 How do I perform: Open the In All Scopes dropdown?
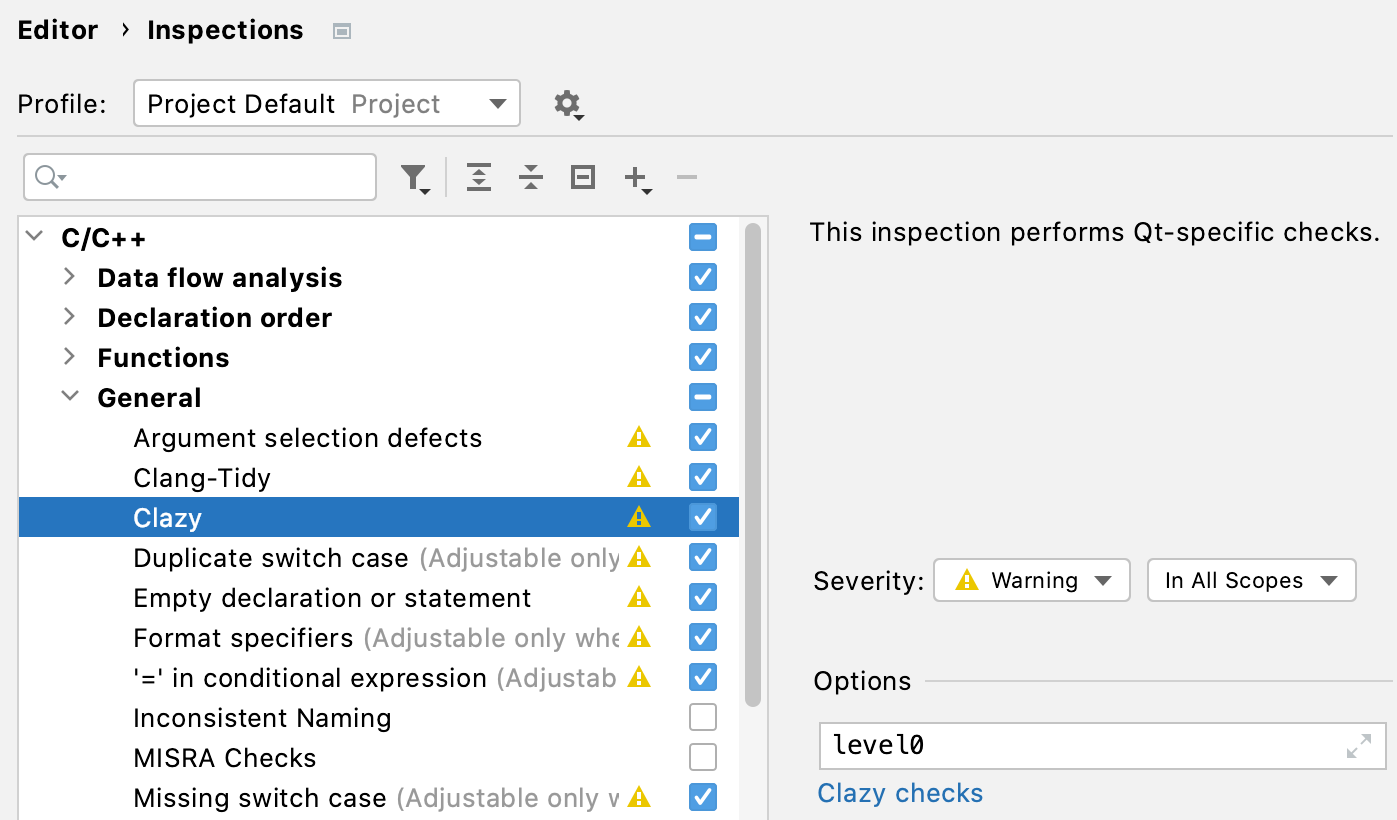1250,581
